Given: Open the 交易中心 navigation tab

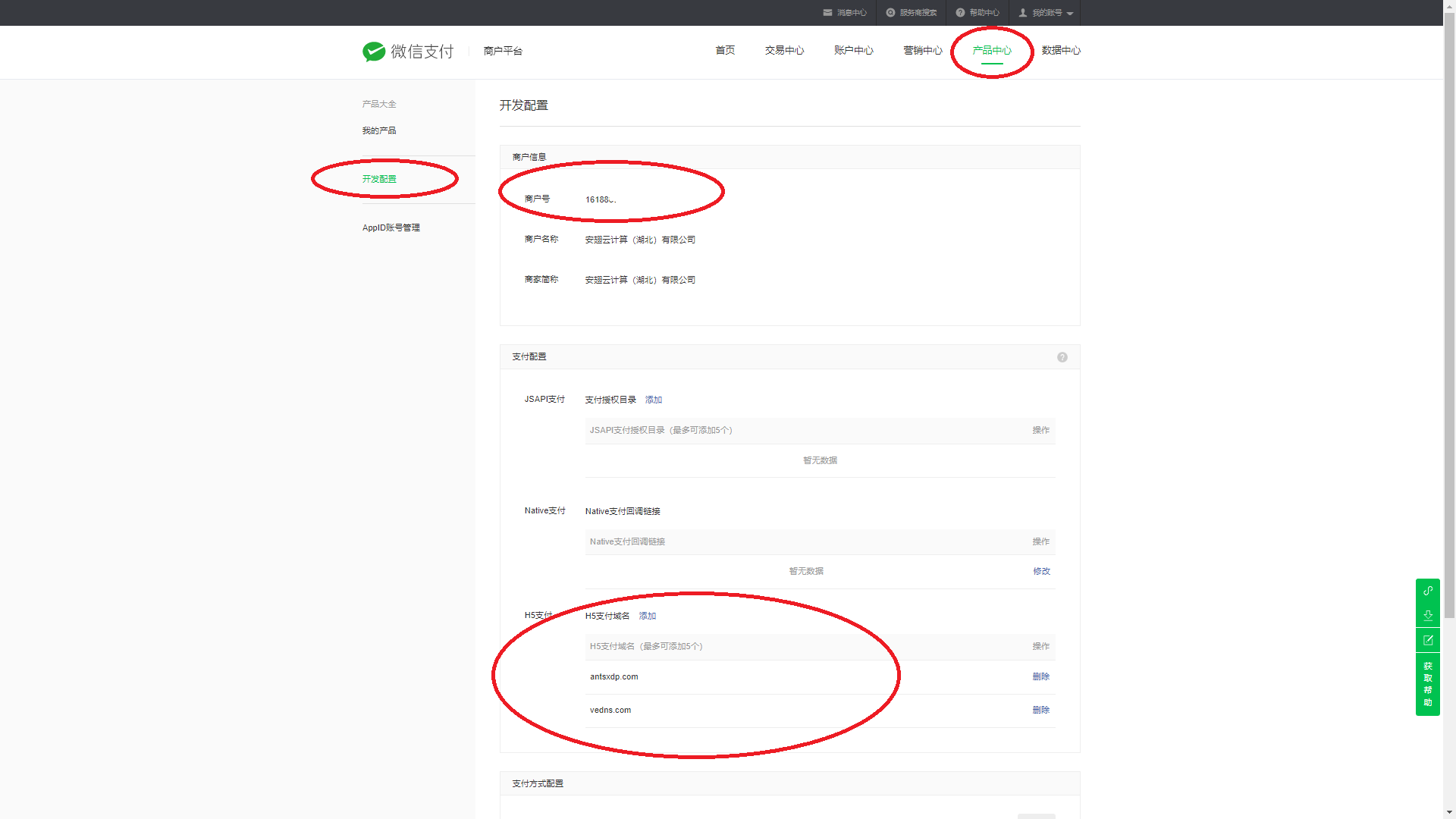Looking at the screenshot, I should [x=784, y=50].
